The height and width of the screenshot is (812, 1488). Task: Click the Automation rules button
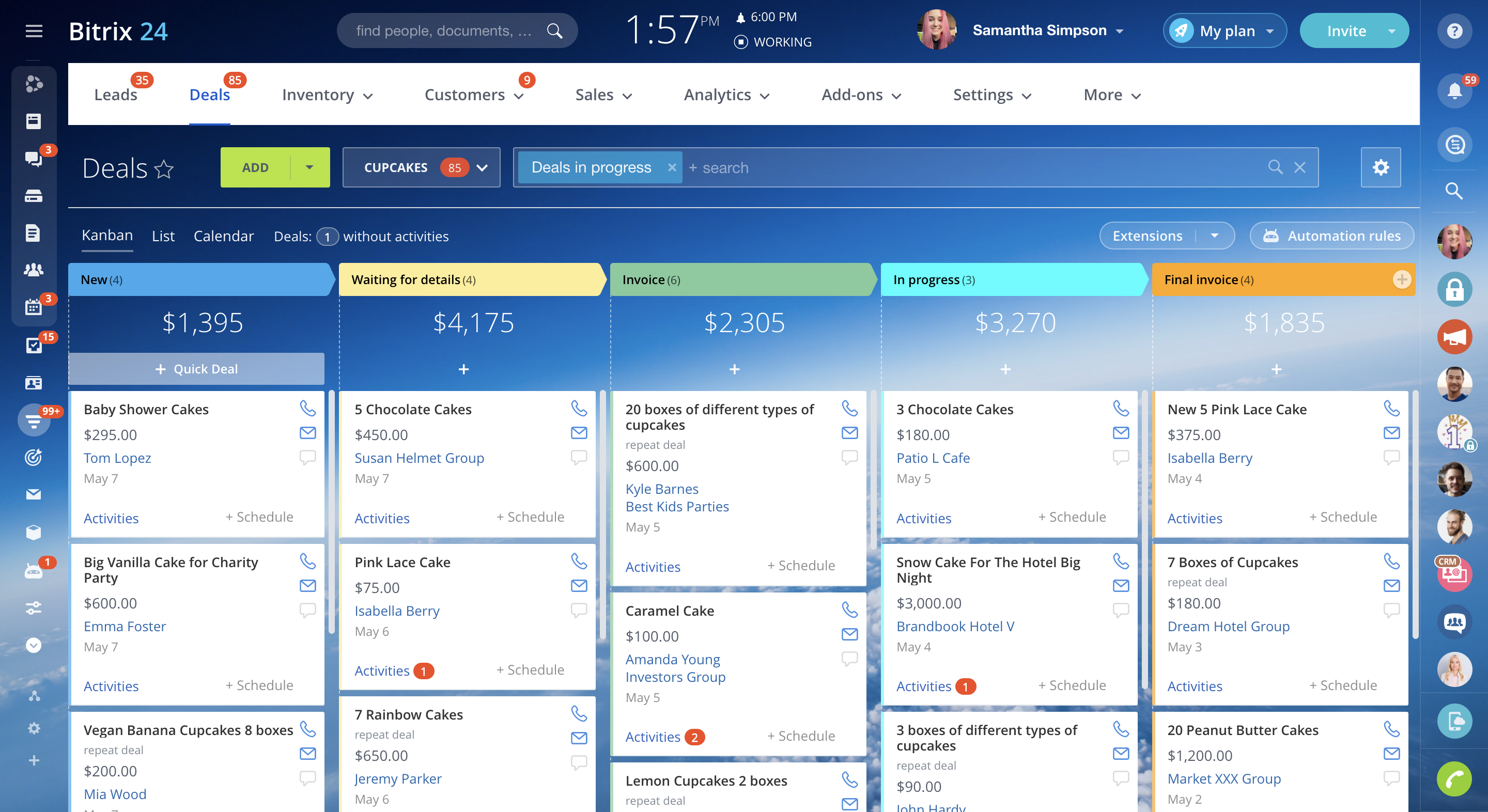1330,235
